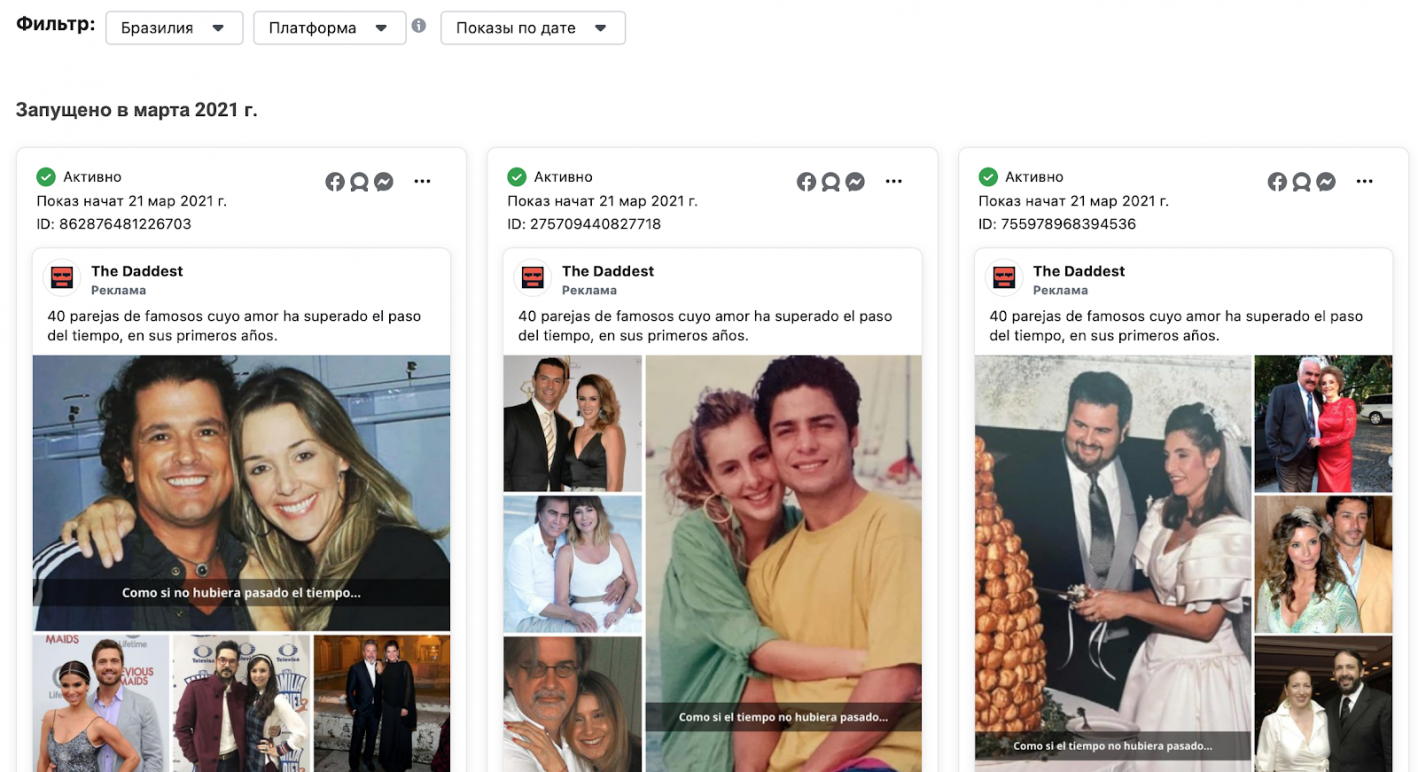The width and height of the screenshot is (1418, 772).
Task: Open large couple photo in ad 862876481226703
Action: 241,493
